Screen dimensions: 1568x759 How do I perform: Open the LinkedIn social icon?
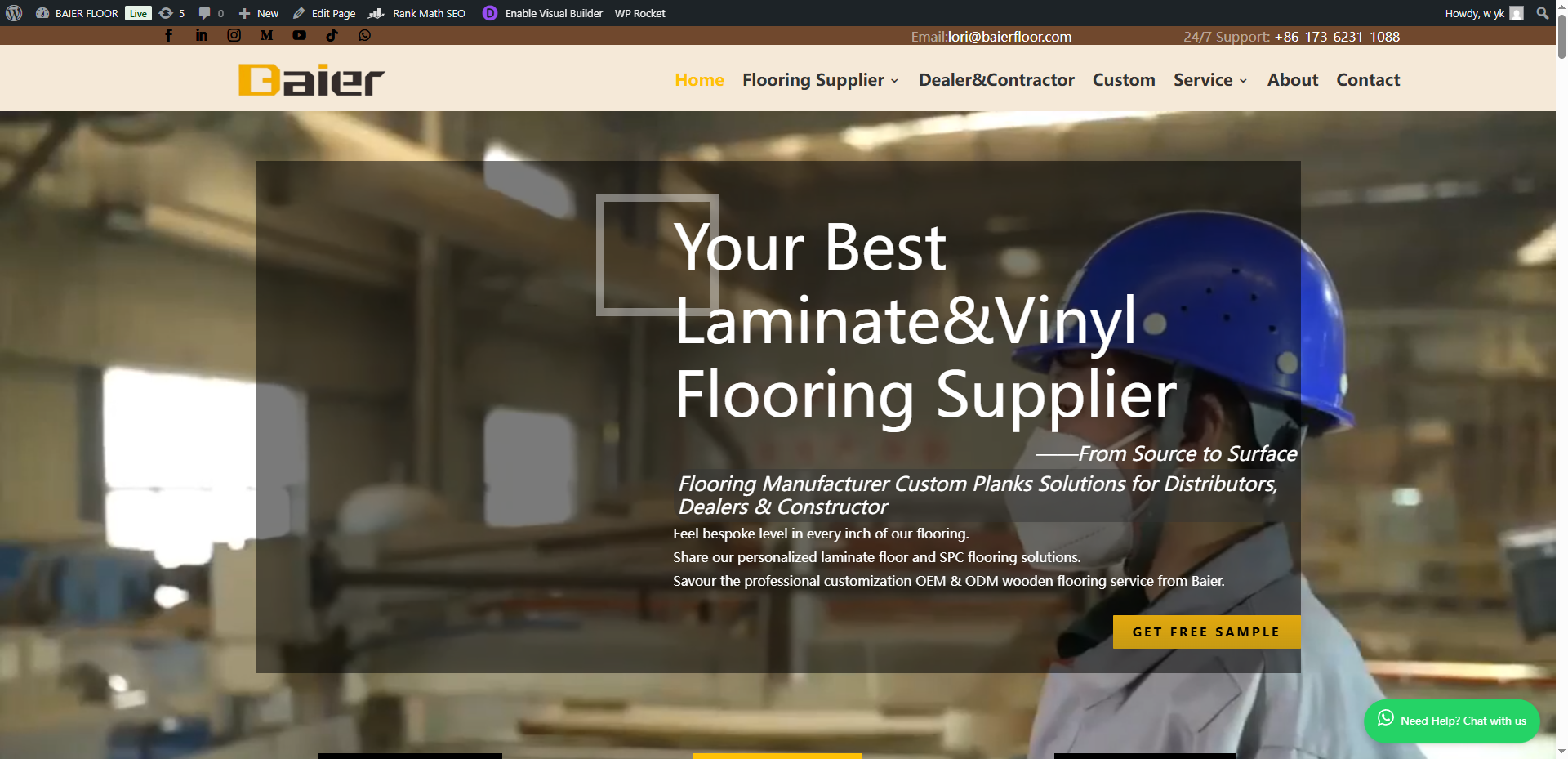tap(202, 35)
